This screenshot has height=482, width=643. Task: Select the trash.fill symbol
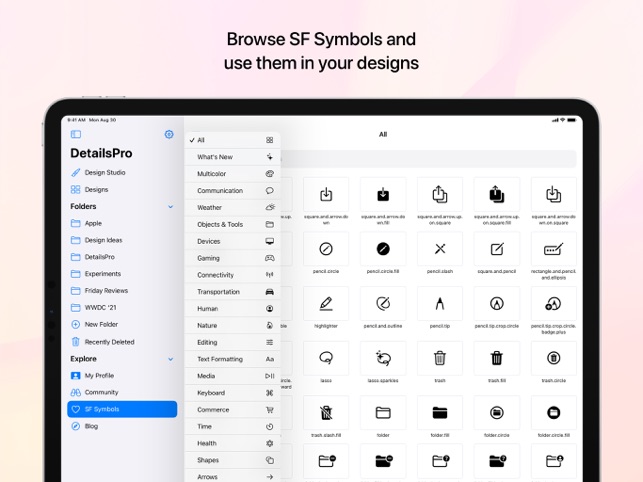point(497,358)
